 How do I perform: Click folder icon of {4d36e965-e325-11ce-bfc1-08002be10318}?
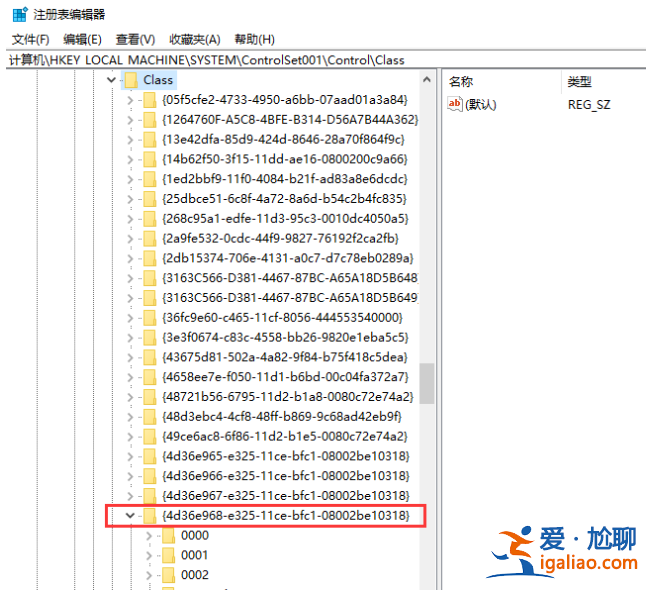click(x=149, y=456)
